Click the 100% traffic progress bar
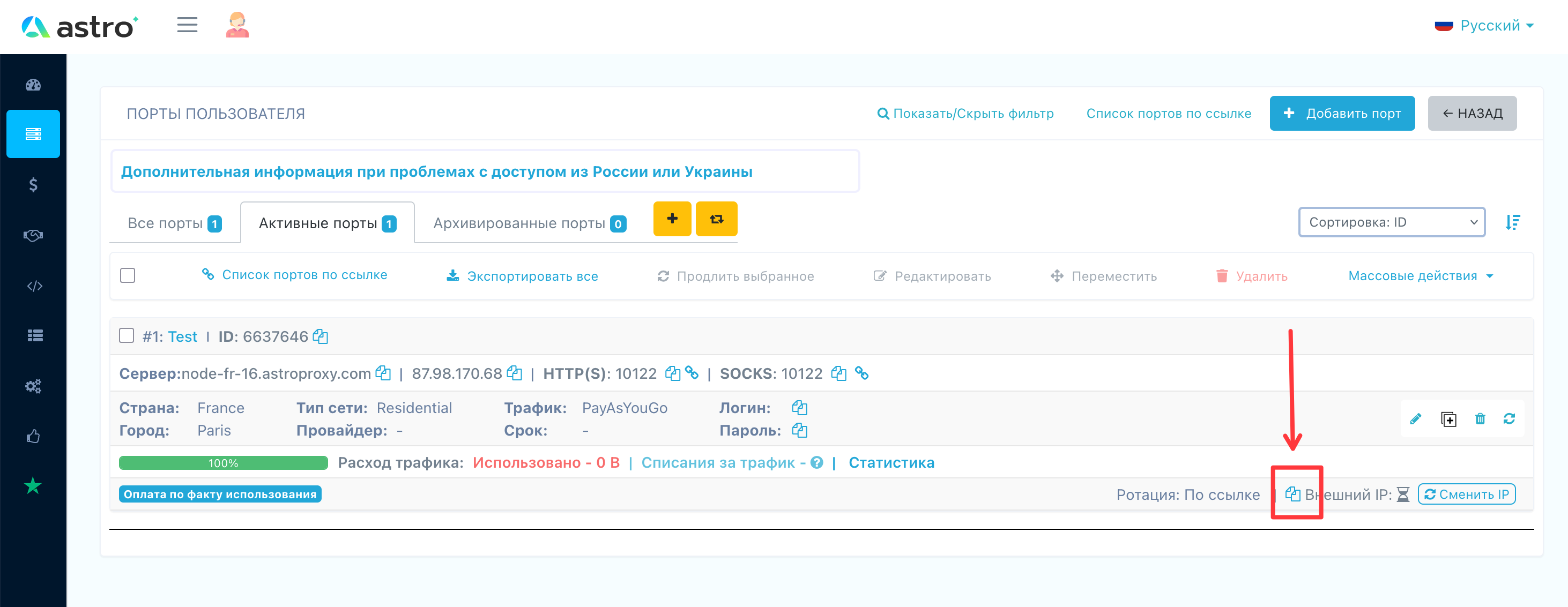This screenshot has width=1568, height=607. click(224, 463)
